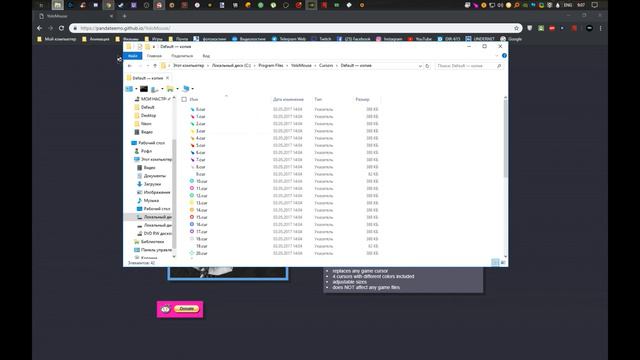Select the 1.cur file
The image size is (640, 360).
[200, 117]
